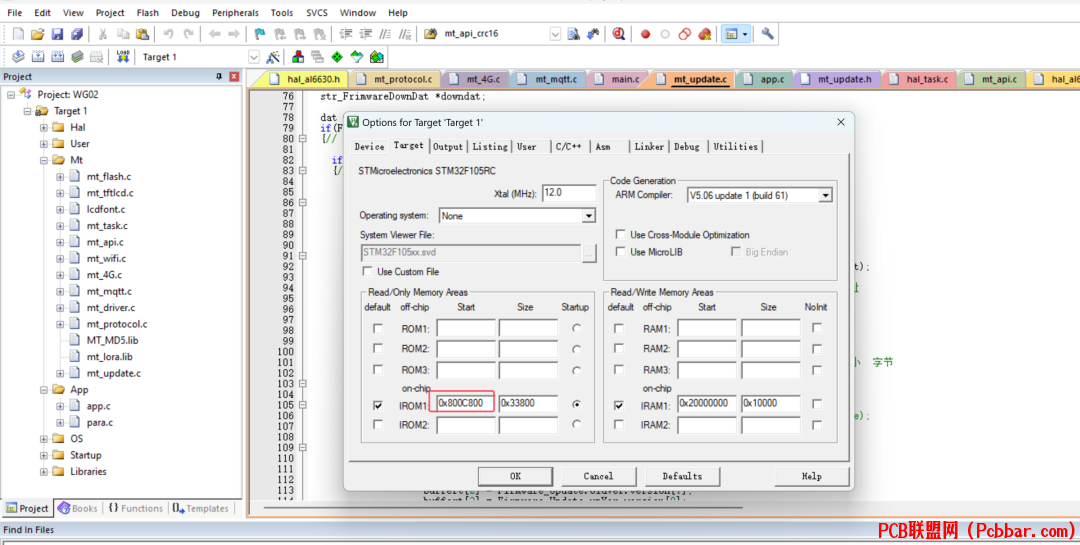
Task: Expand the Hal folder
Action: tap(43, 127)
